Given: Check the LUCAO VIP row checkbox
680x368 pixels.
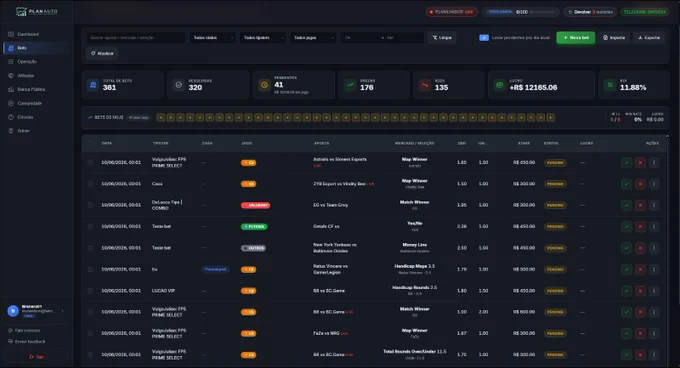Looking at the screenshot, I should 90,290.
